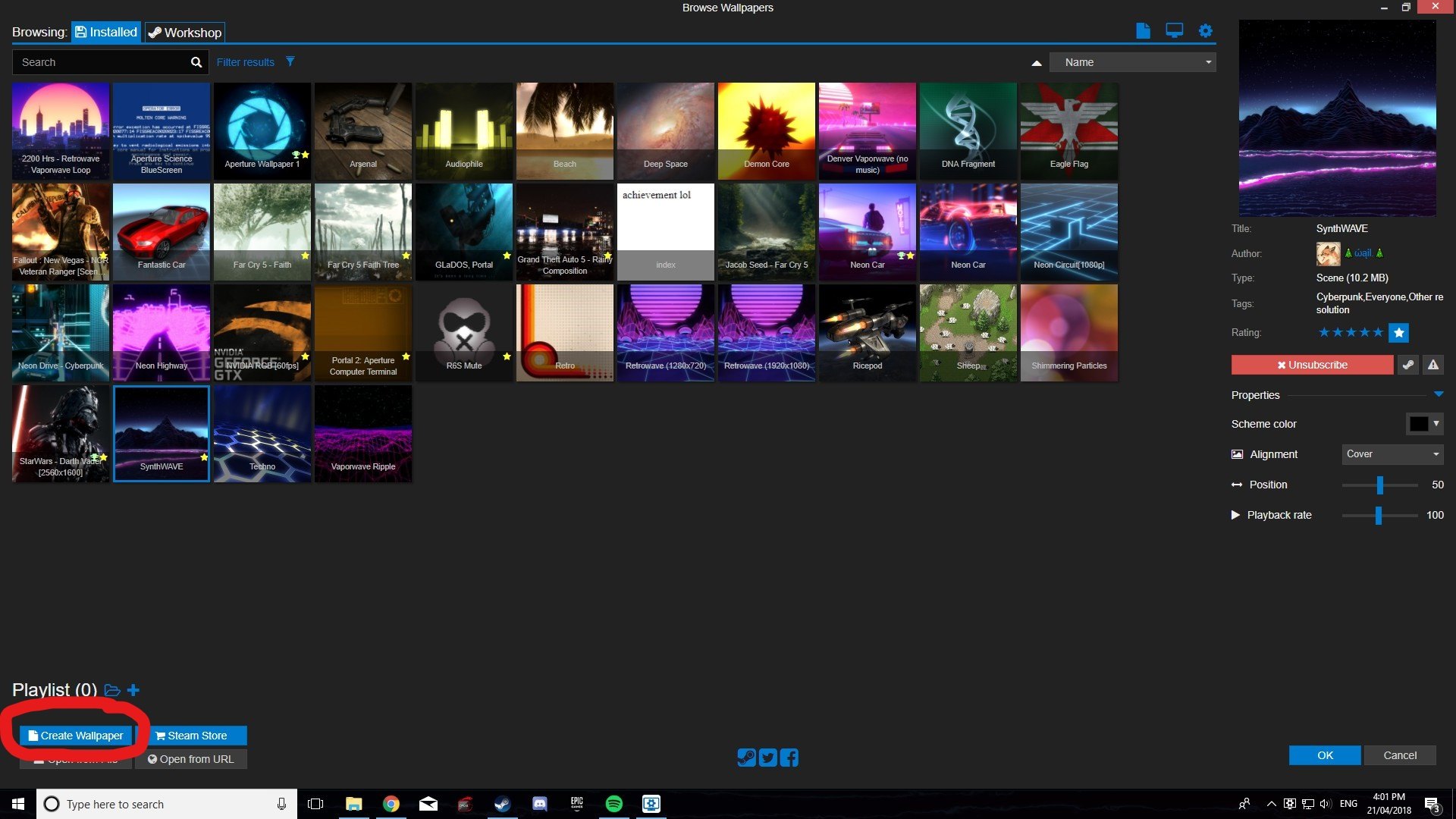This screenshot has width=1456, height=819.
Task: Drag the Playback rate slider
Action: tap(1382, 515)
